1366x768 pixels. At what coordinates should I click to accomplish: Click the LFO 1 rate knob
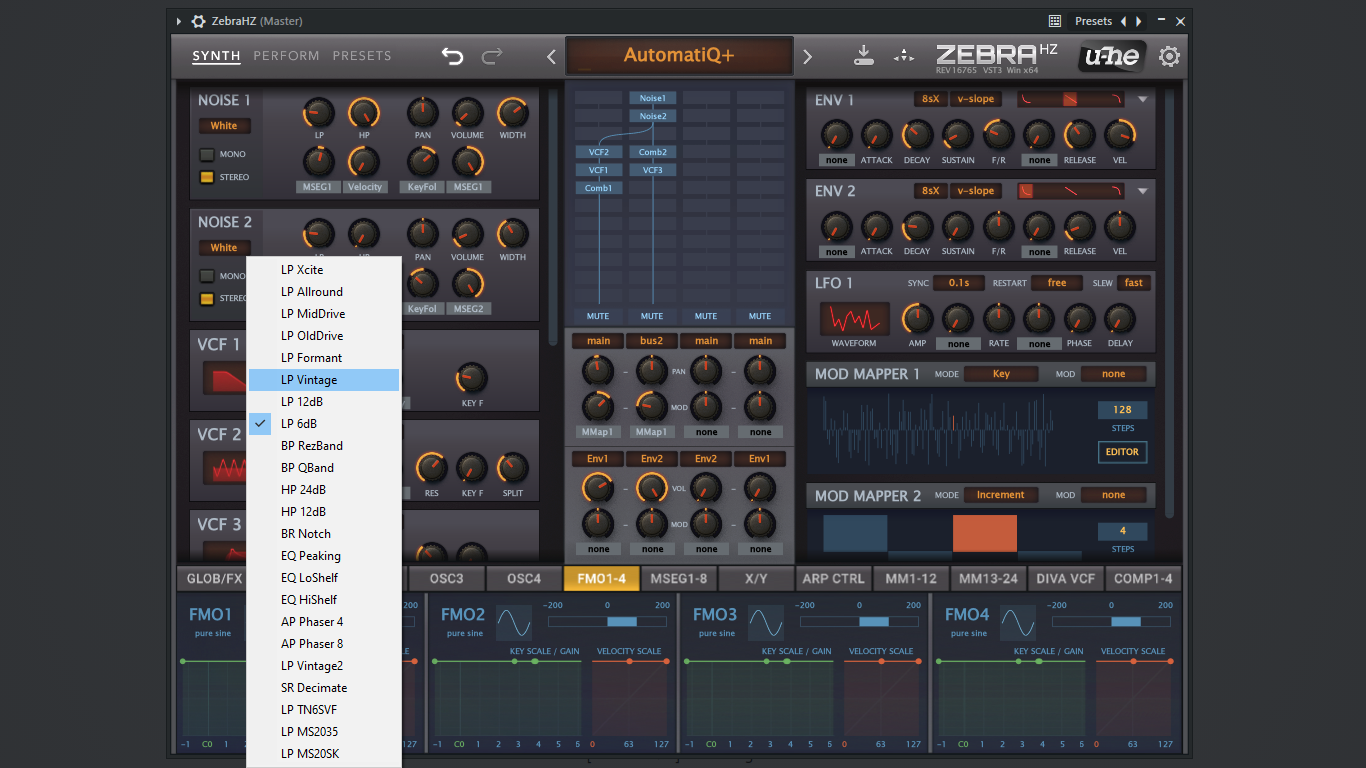pos(998,319)
